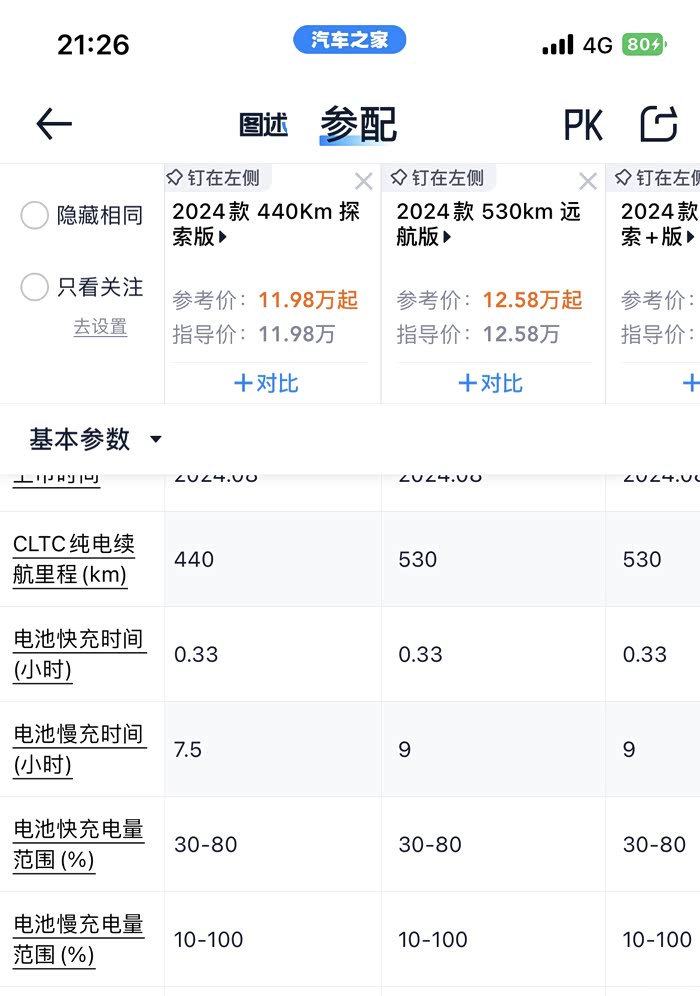Select the 参配 tab
Screen dimensions: 700x996
click(x=358, y=125)
